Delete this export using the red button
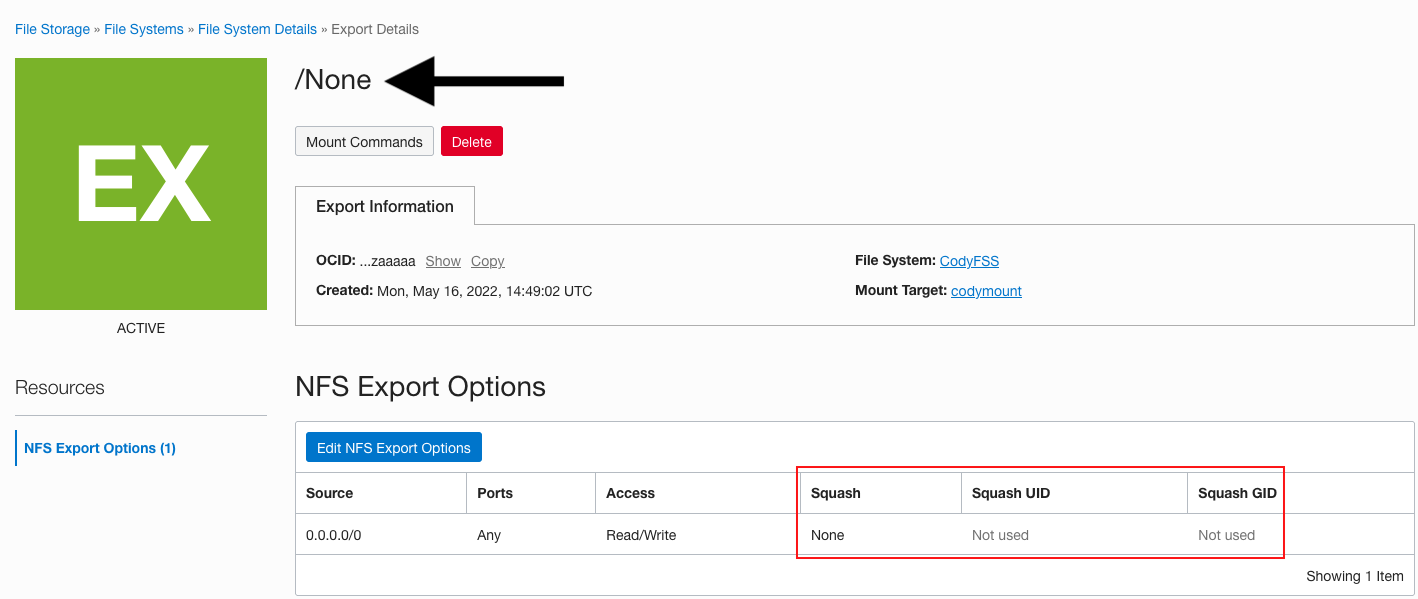 point(471,141)
